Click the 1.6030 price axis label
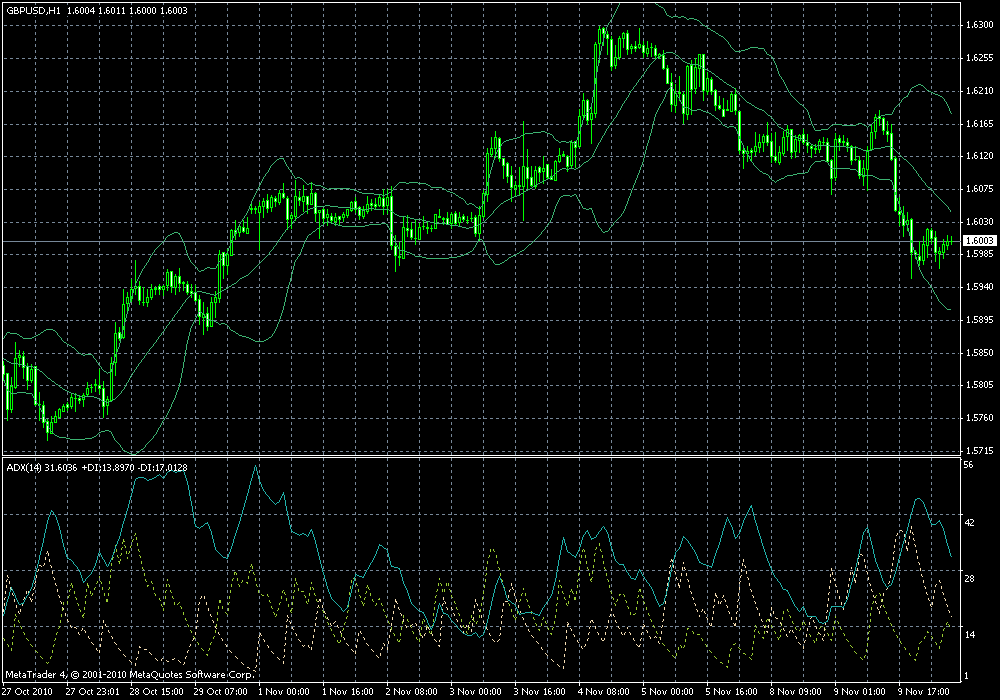The image size is (1000, 700). click(980, 222)
